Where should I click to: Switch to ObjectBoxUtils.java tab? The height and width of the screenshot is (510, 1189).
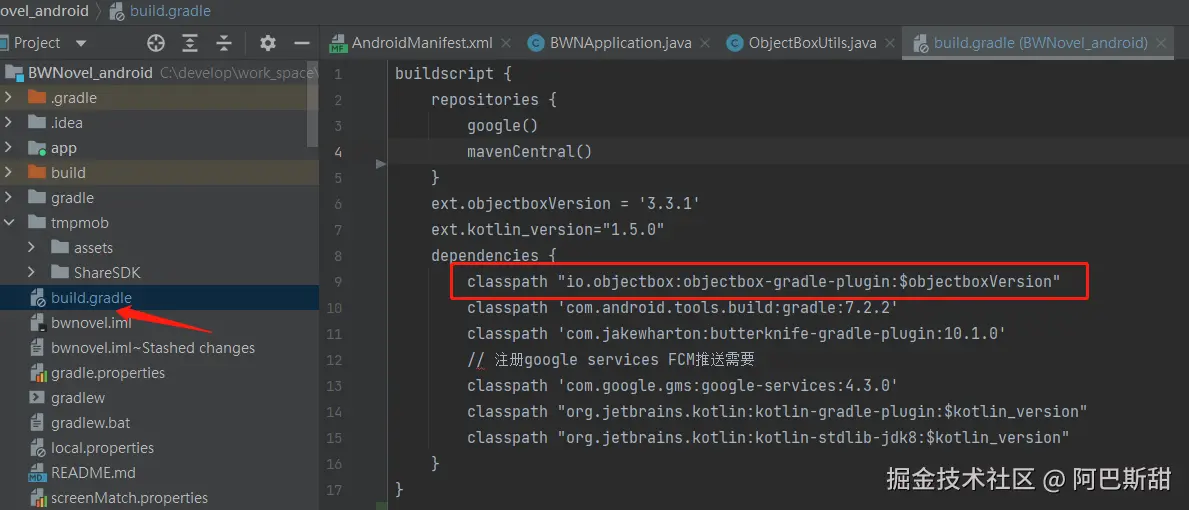pyautogui.click(x=812, y=43)
